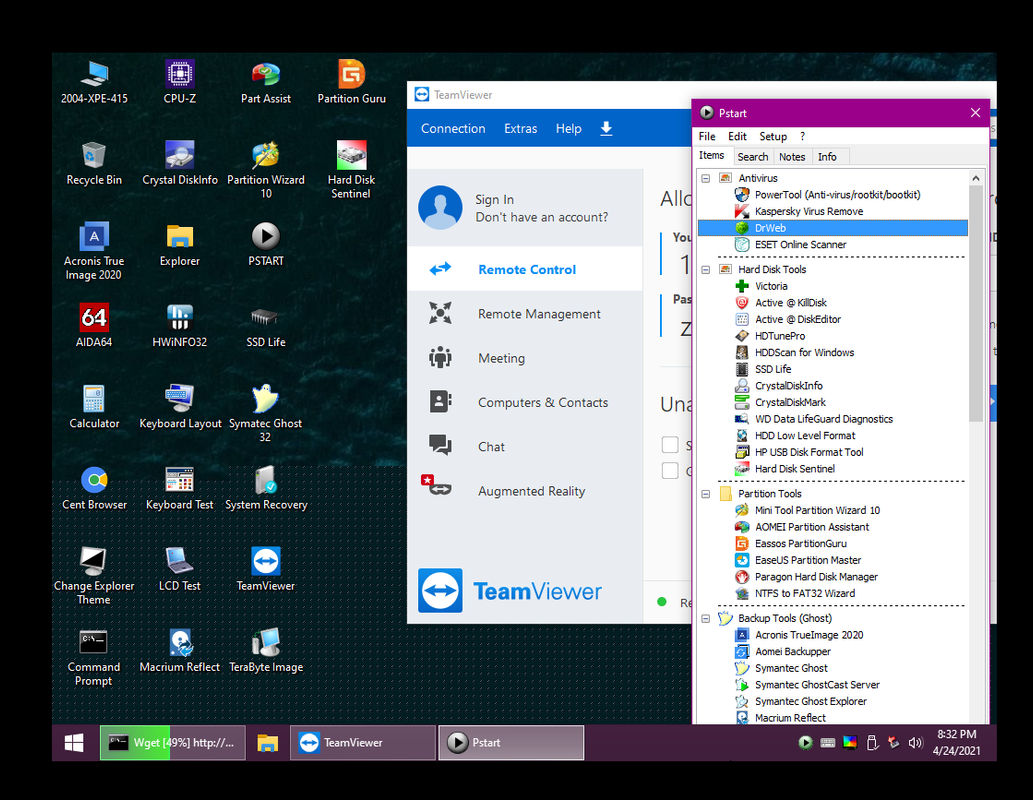This screenshot has width=1033, height=800.
Task: Click the Wget download progress taskbar item
Action: [173, 743]
